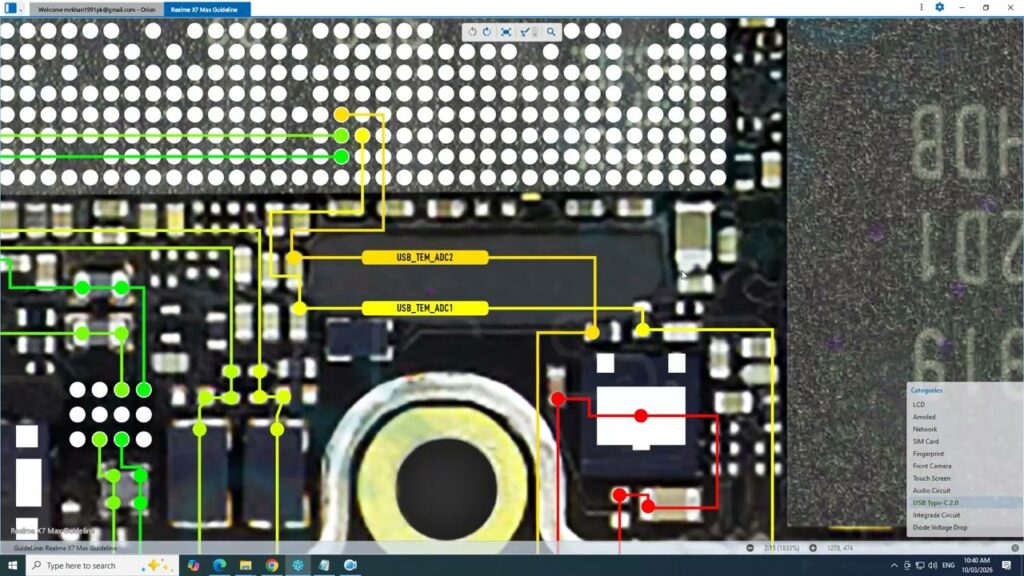This screenshot has height=576, width=1024.
Task: Choose the Diode Voltage Drop category
Action: coord(939,527)
